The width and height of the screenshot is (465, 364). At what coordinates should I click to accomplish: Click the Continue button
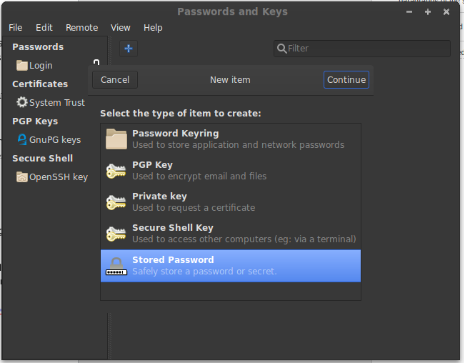coord(346,80)
